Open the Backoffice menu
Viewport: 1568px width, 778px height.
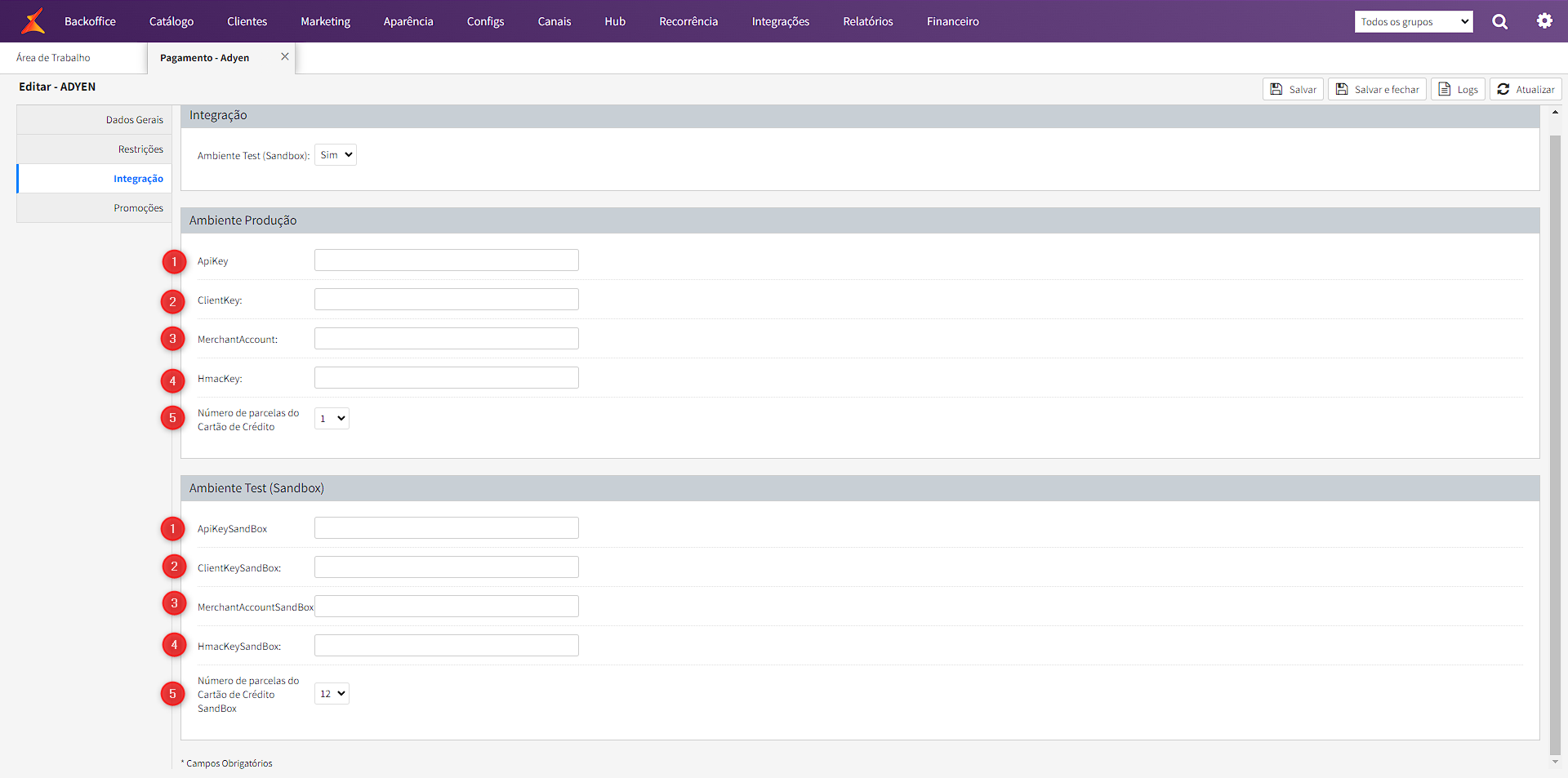pos(90,21)
